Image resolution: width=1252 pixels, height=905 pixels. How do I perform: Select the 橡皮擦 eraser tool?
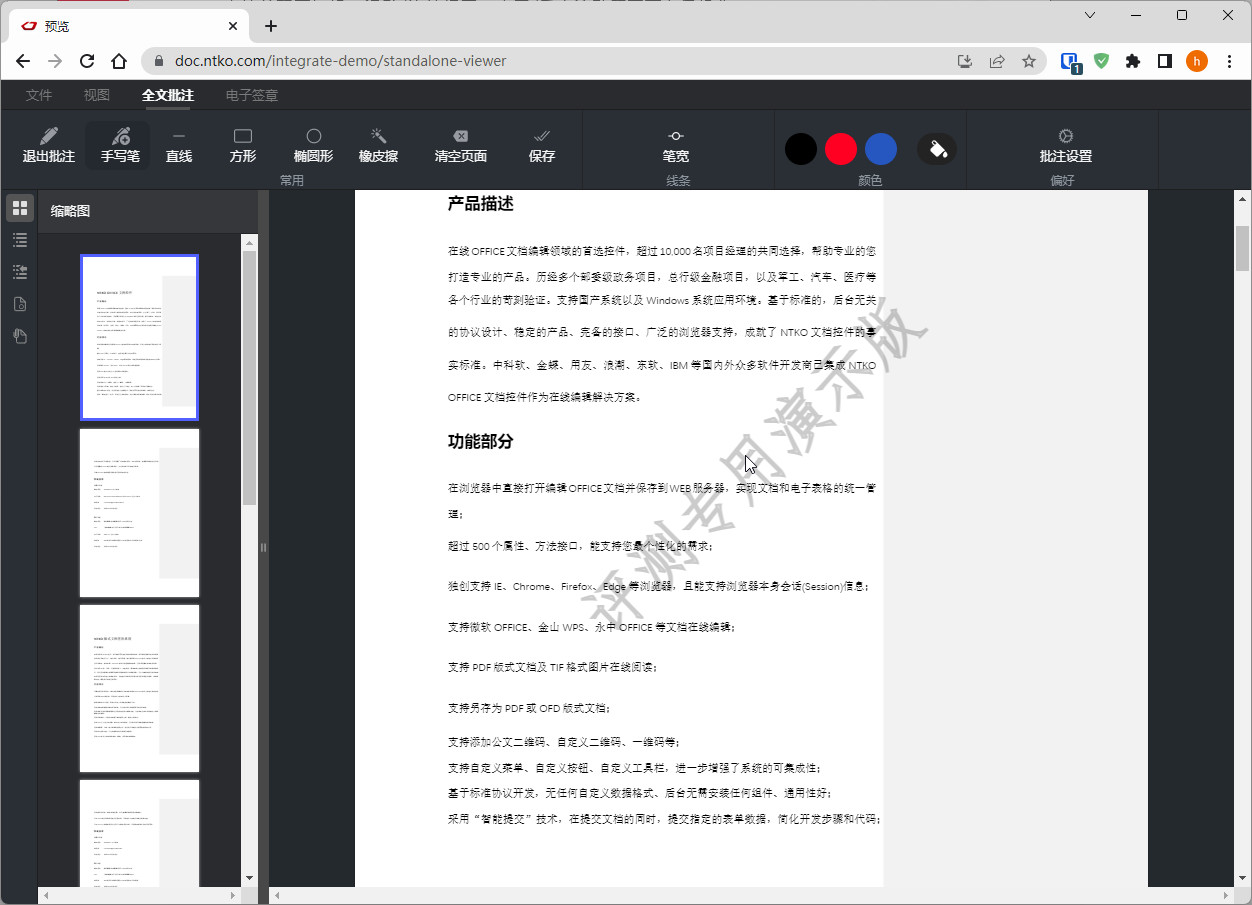click(379, 146)
